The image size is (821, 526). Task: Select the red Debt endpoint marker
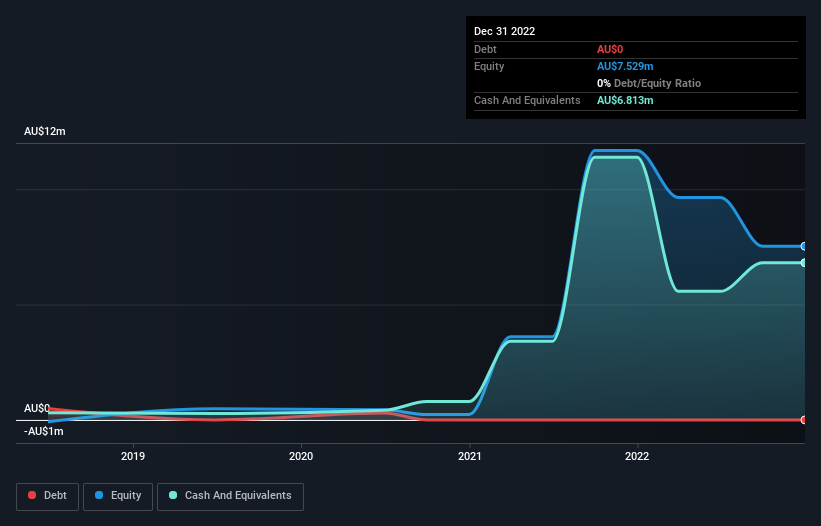click(804, 420)
